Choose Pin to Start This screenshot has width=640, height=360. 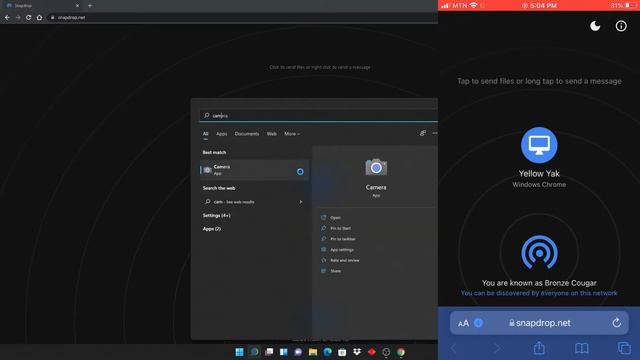(340, 228)
